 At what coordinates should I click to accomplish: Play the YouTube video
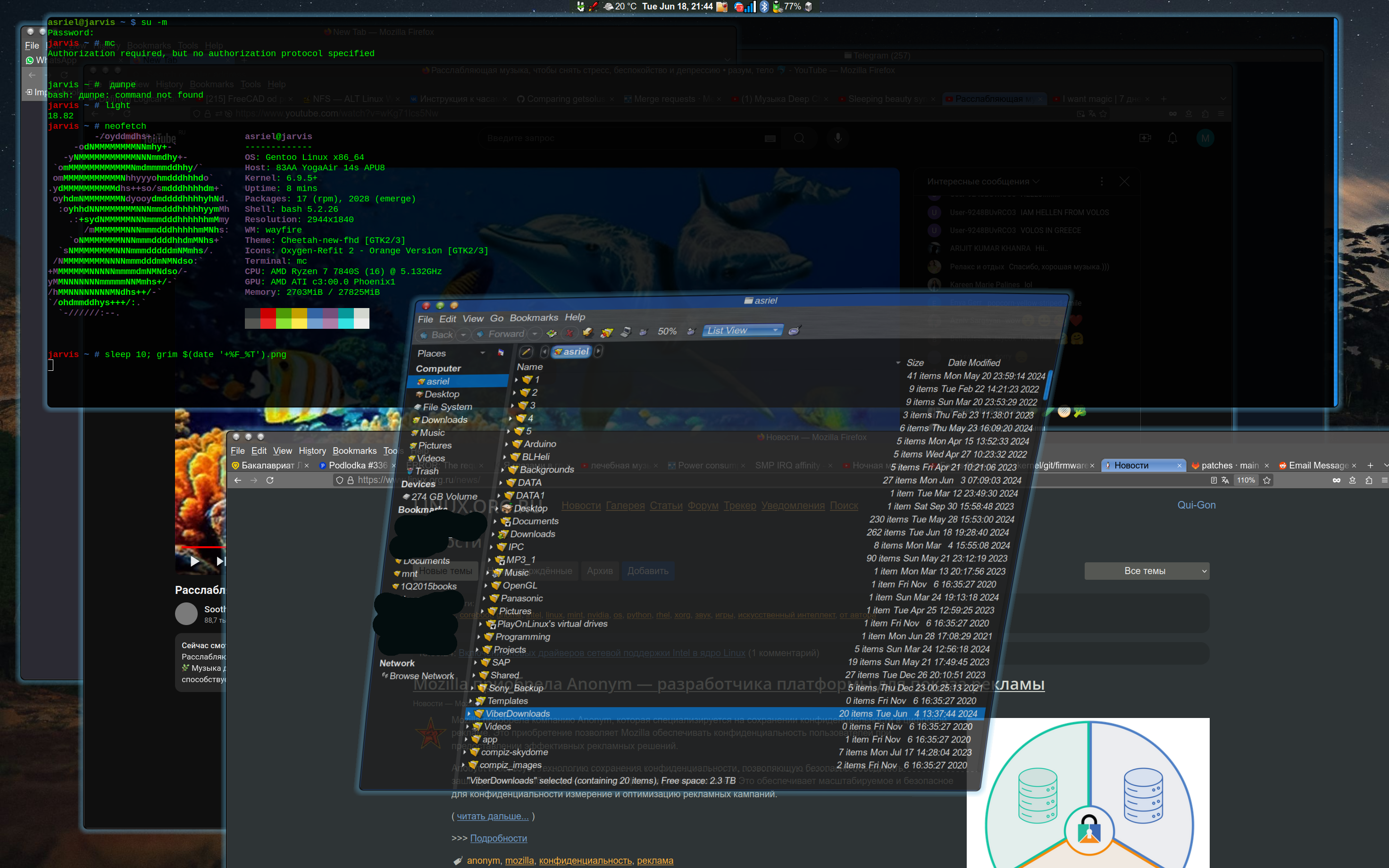tap(194, 561)
